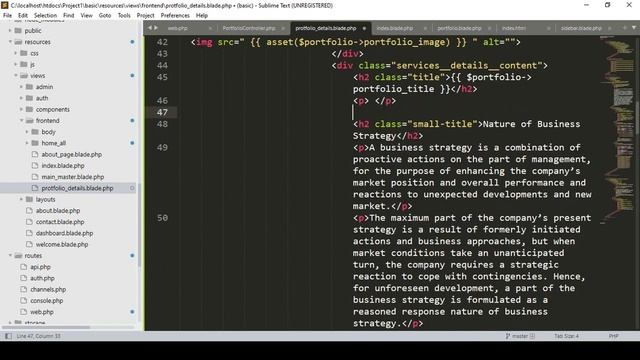Screen dimensions: 640x360
Task: Open main_master.blade.php in the sidebar
Action: [73, 177]
